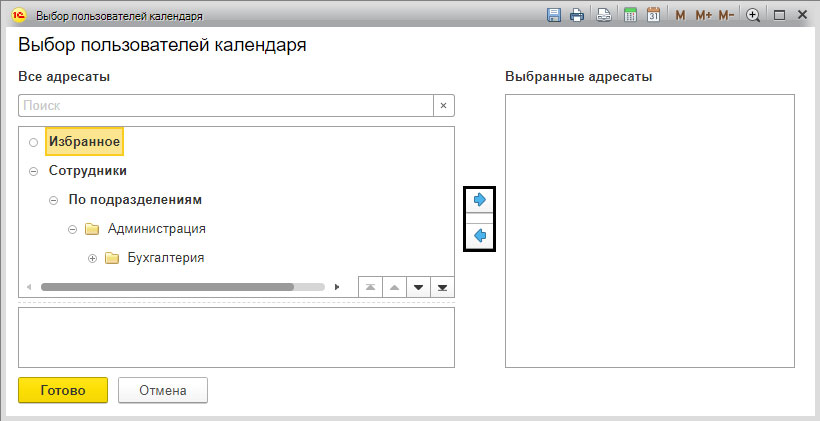Open print preview from the title bar
Screen dimensions: 820x421
click(604, 15)
